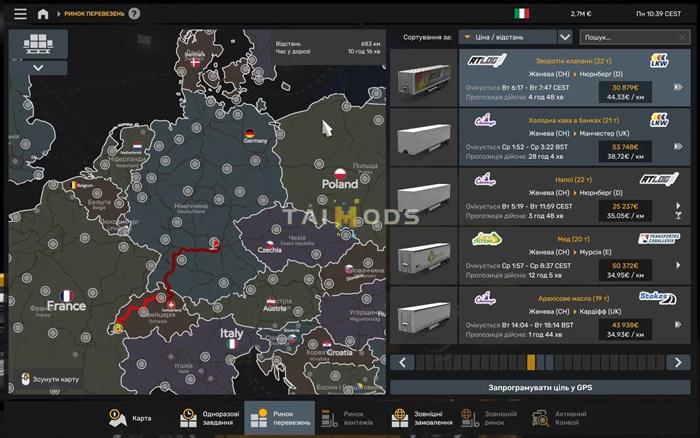Image resolution: width=700 pixels, height=438 pixels.
Task: Open the Зовнішній ринок tab
Action: pyautogui.click(x=491, y=418)
